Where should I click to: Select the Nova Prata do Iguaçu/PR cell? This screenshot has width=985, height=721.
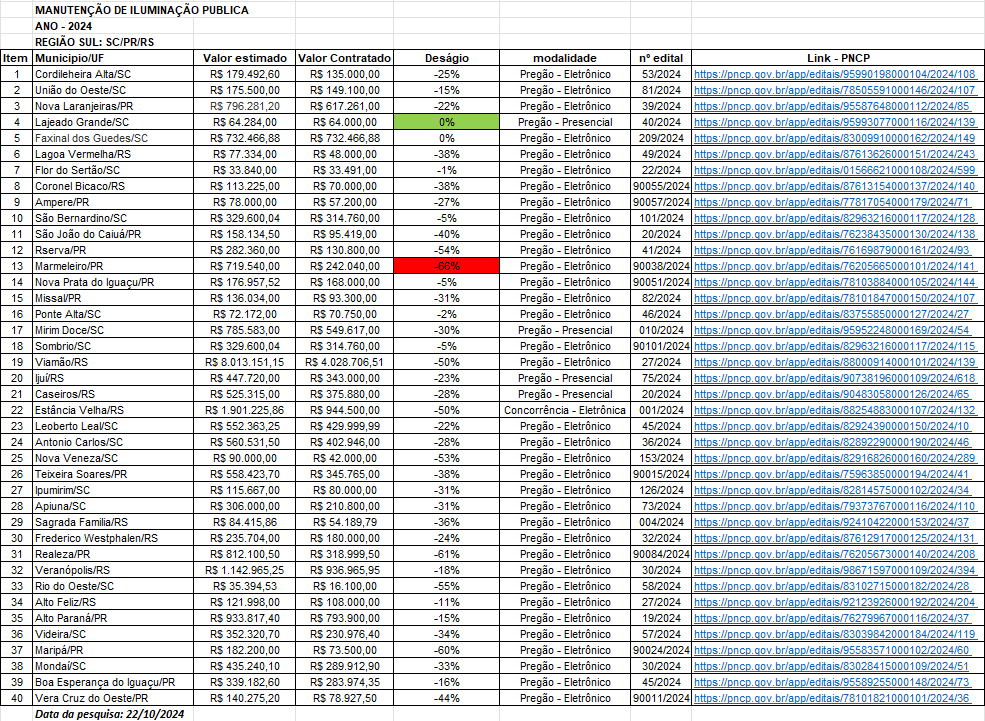tap(113, 282)
